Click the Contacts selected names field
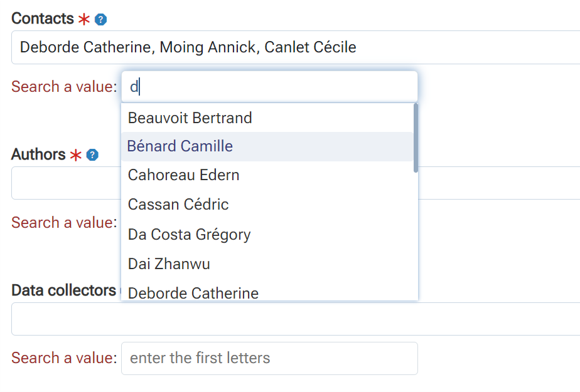 click(296, 47)
